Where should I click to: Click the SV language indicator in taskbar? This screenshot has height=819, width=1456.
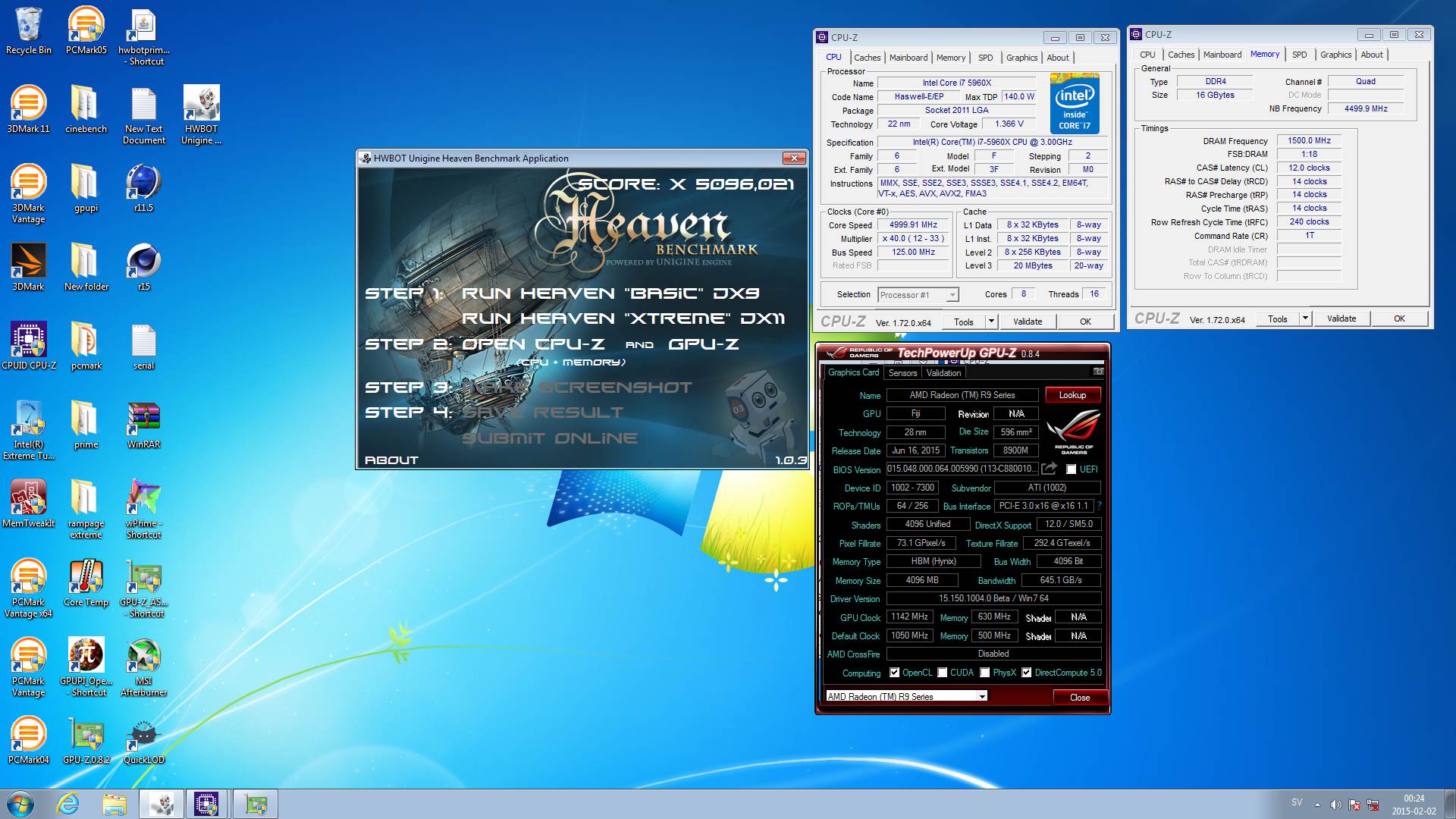tap(1297, 802)
